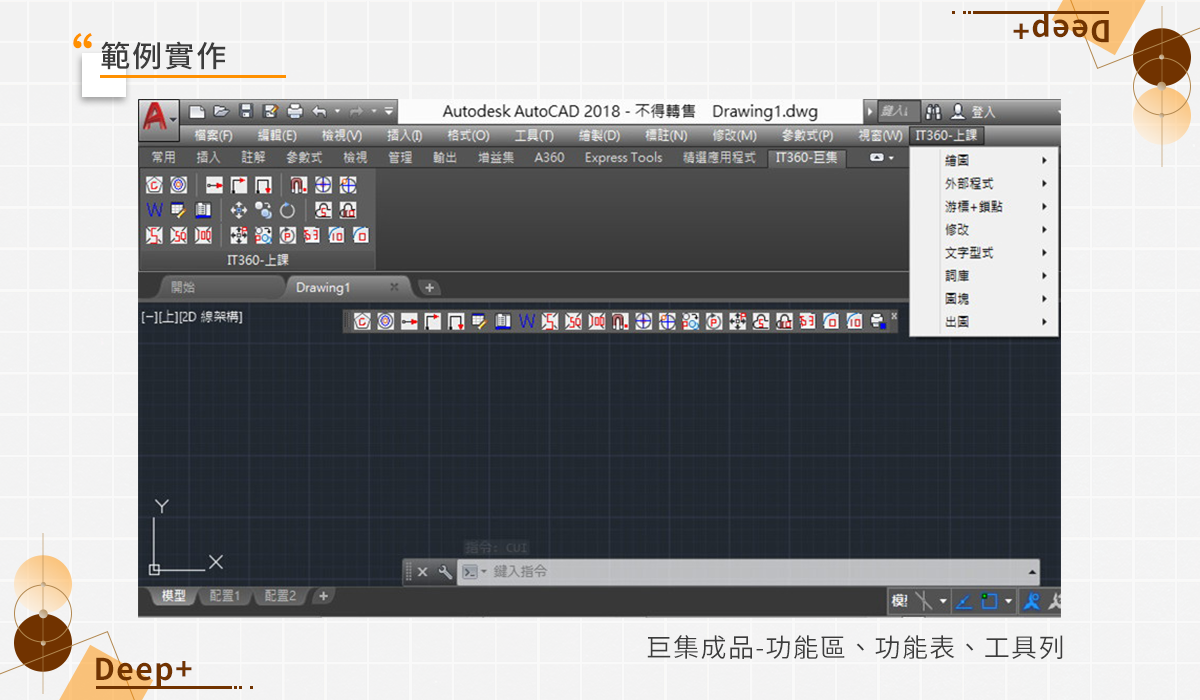
Task: Open the 檔案(F) menu
Action: pos(212,135)
